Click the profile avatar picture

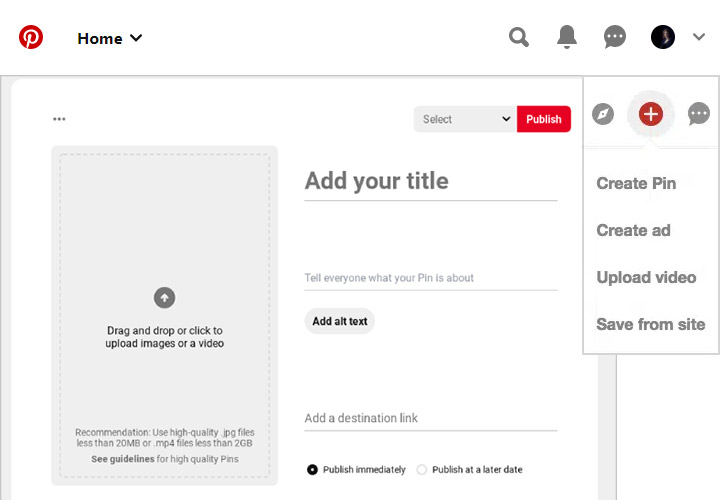coord(663,38)
